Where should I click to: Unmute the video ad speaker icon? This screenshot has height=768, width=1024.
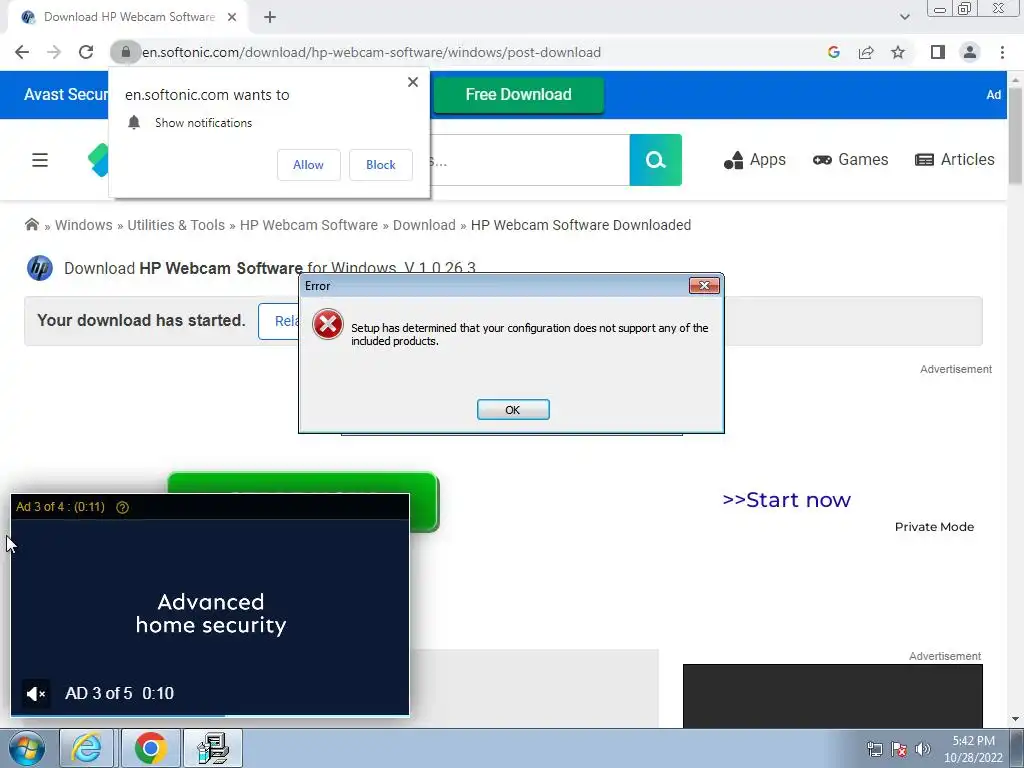[x=36, y=694]
